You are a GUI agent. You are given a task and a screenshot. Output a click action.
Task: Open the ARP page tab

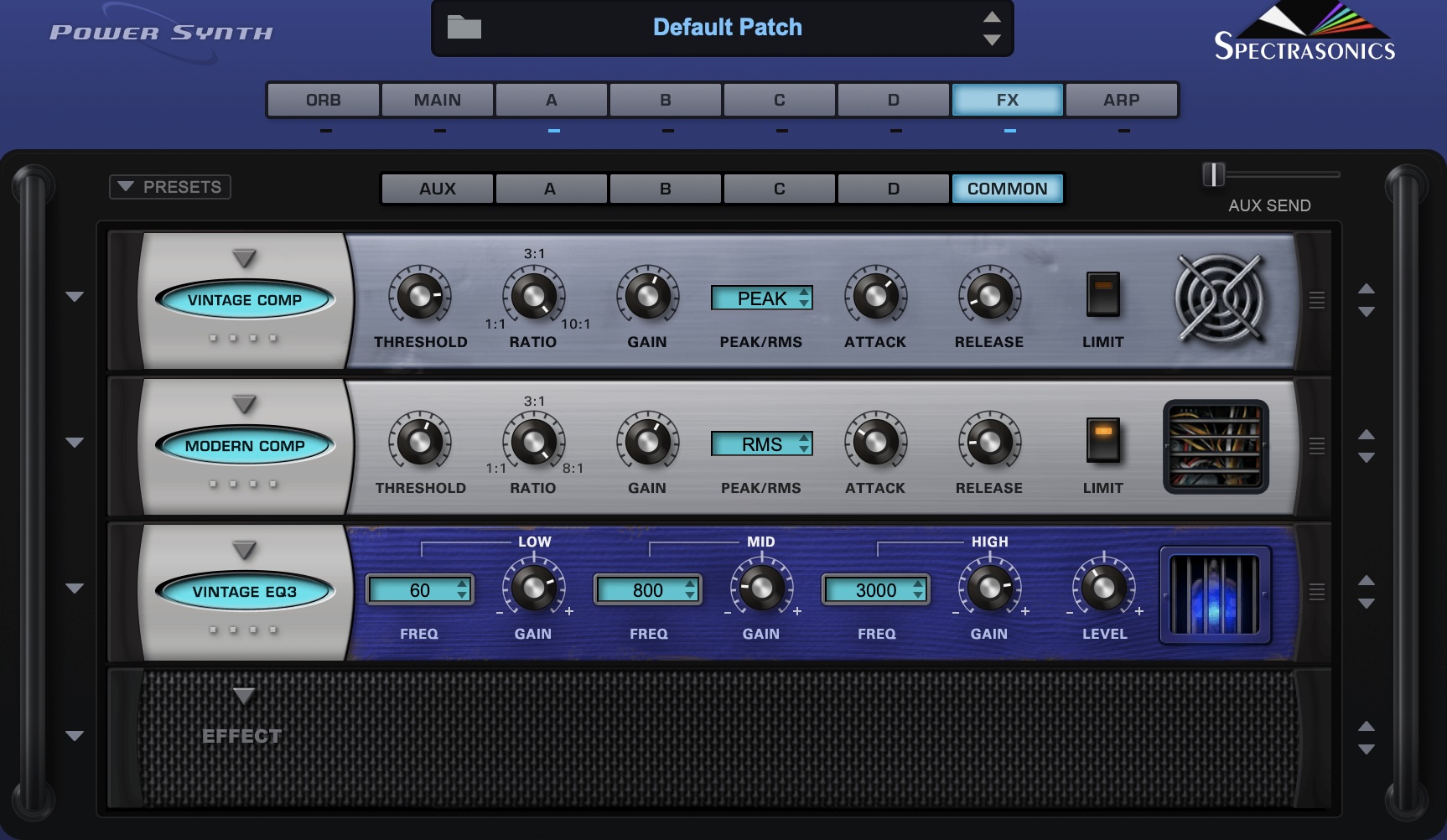point(1122,100)
